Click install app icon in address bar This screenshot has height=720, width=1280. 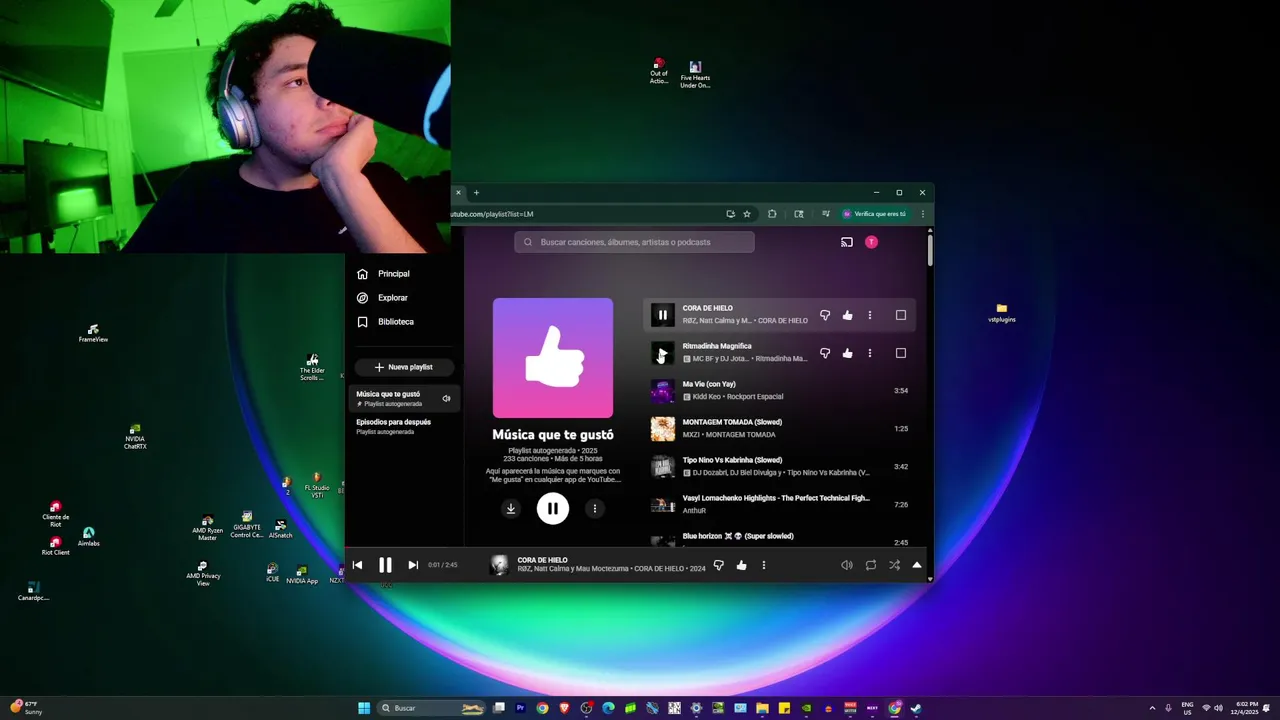point(730,214)
